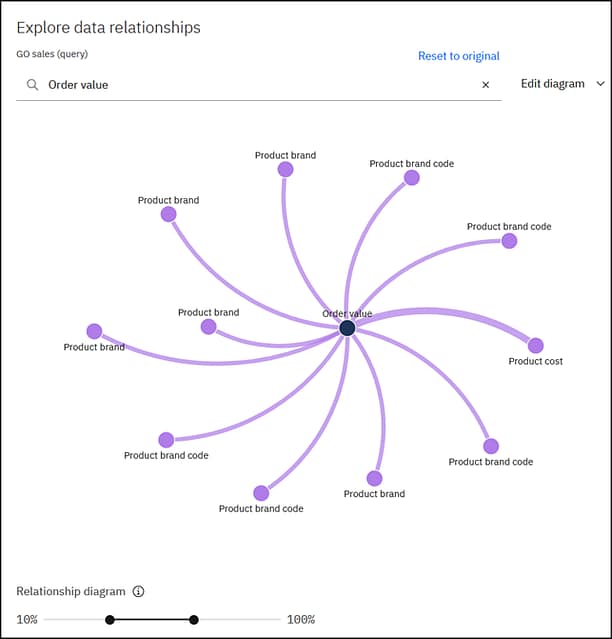
Task: Click the top Product brand code node
Action: (x=411, y=178)
